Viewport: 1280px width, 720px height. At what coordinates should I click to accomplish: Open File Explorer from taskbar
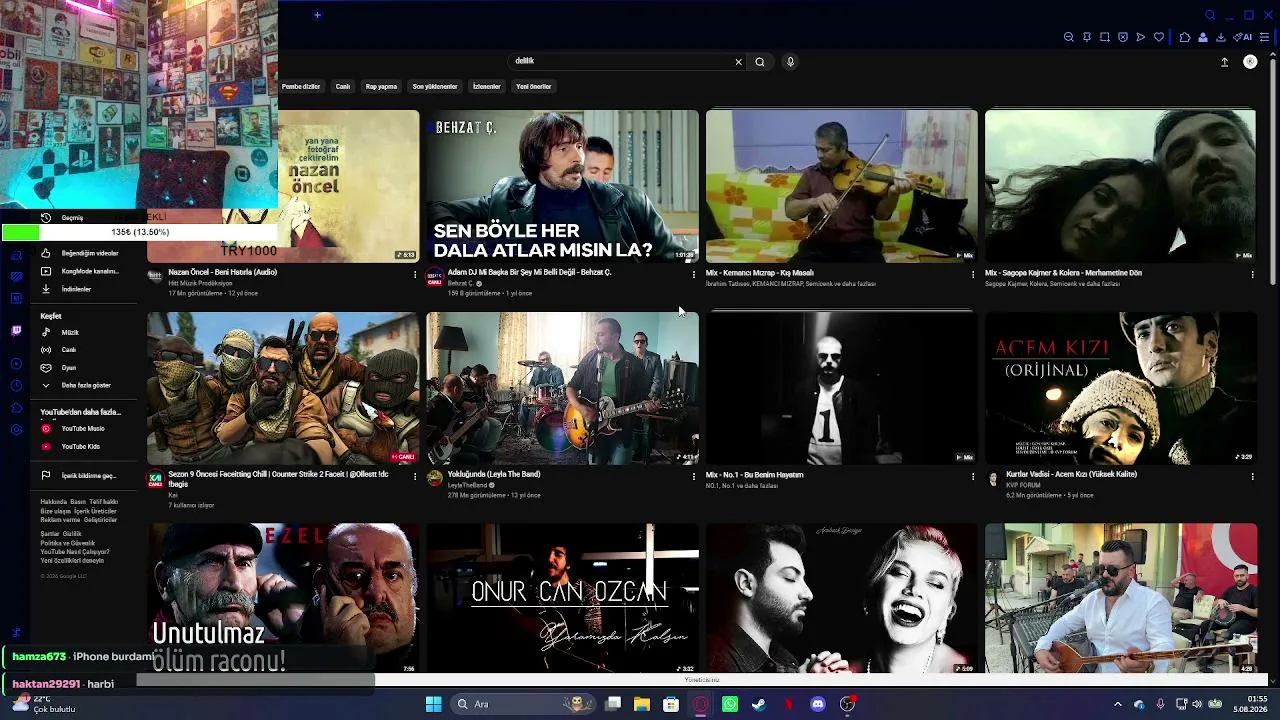tap(642, 704)
